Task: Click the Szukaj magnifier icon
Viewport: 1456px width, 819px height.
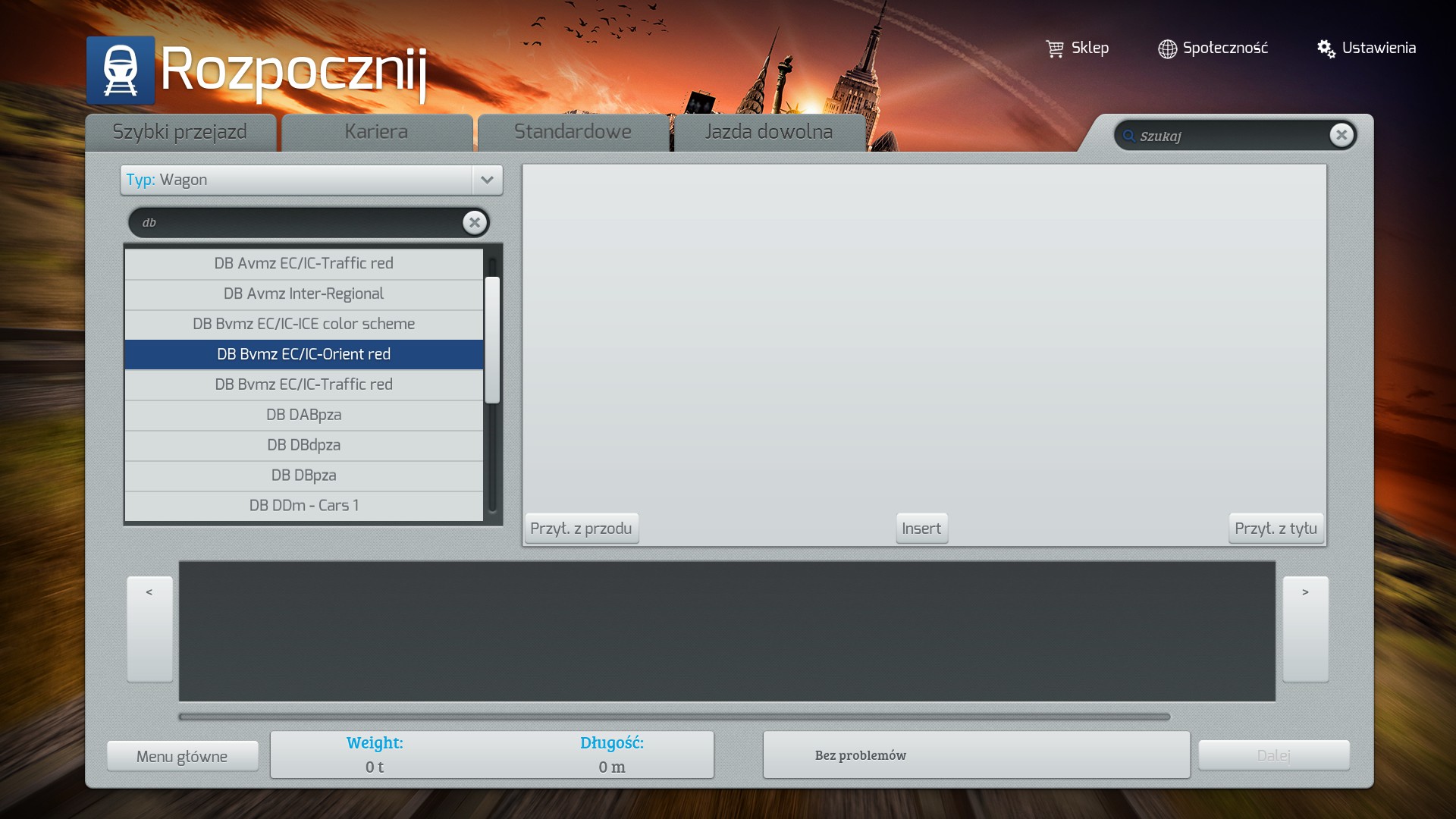Action: point(1129,136)
